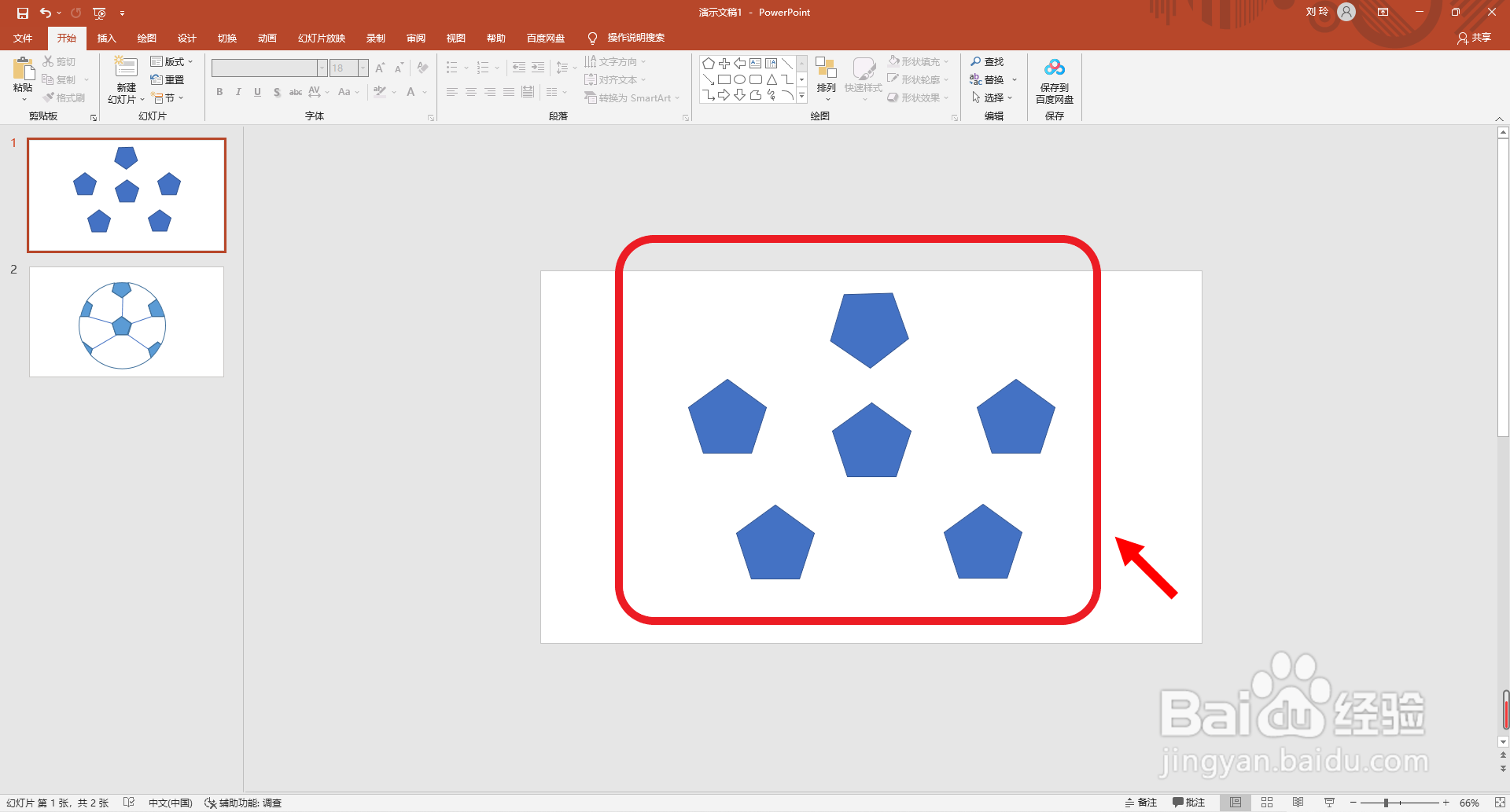This screenshot has width=1510, height=812.
Task: Open the Layout (版式) dropdown
Action: point(171,61)
